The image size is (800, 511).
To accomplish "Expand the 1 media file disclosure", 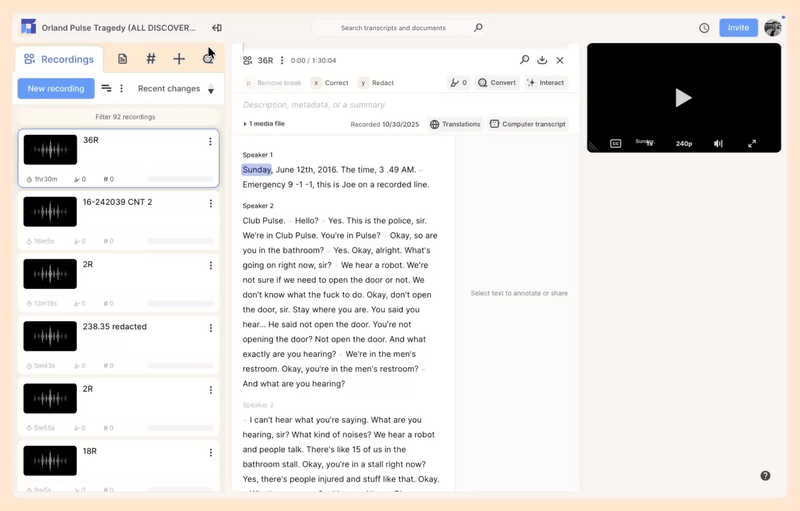I will click(264, 123).
